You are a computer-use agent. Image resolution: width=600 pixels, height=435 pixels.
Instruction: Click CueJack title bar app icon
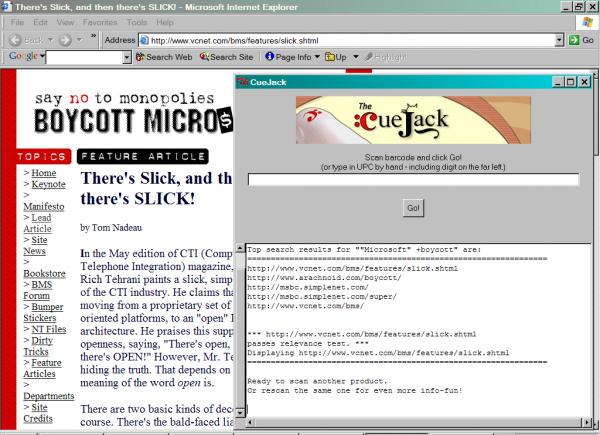[243, 82]
